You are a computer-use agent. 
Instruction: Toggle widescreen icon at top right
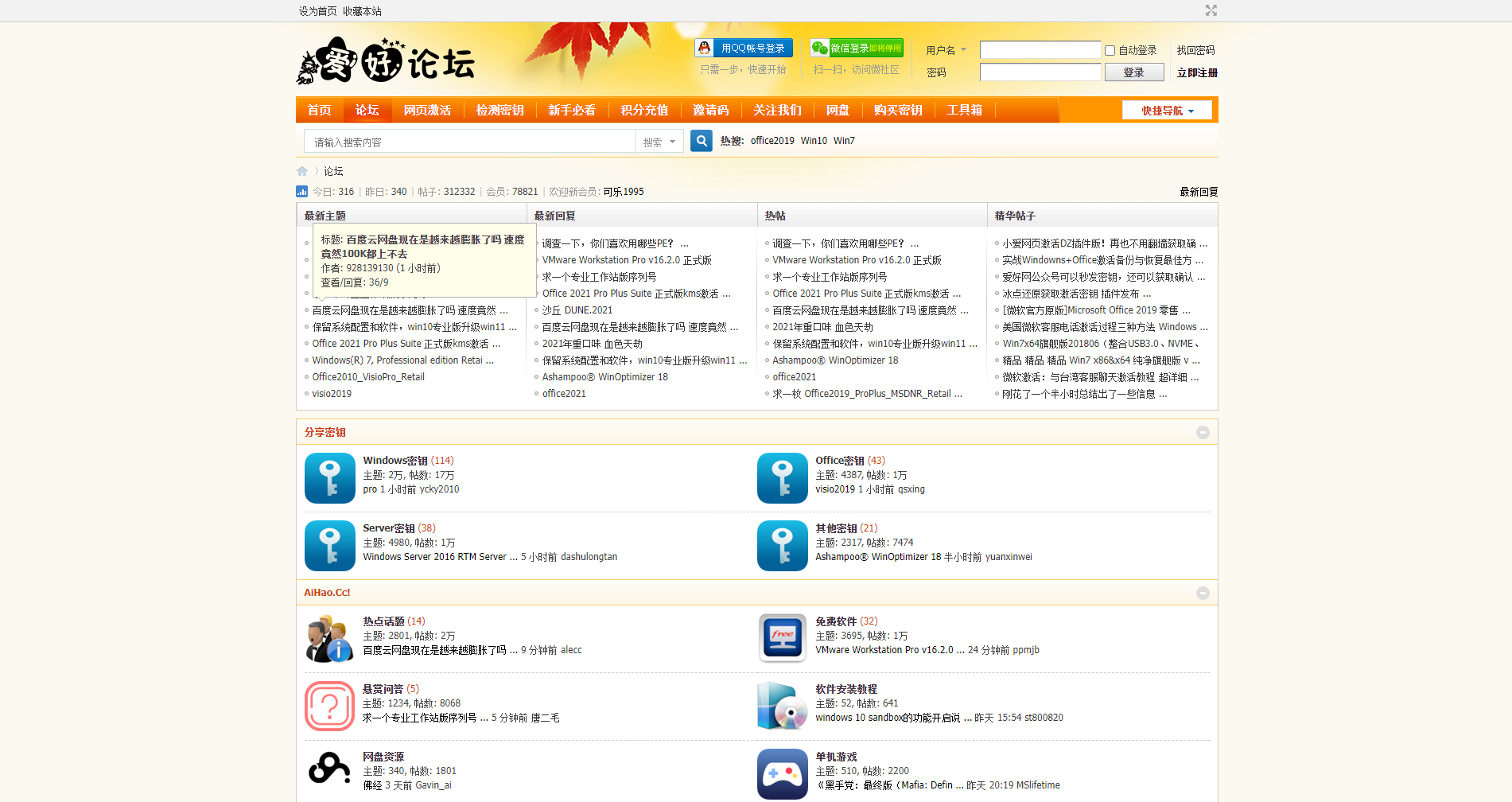(x=1211, y=10)
